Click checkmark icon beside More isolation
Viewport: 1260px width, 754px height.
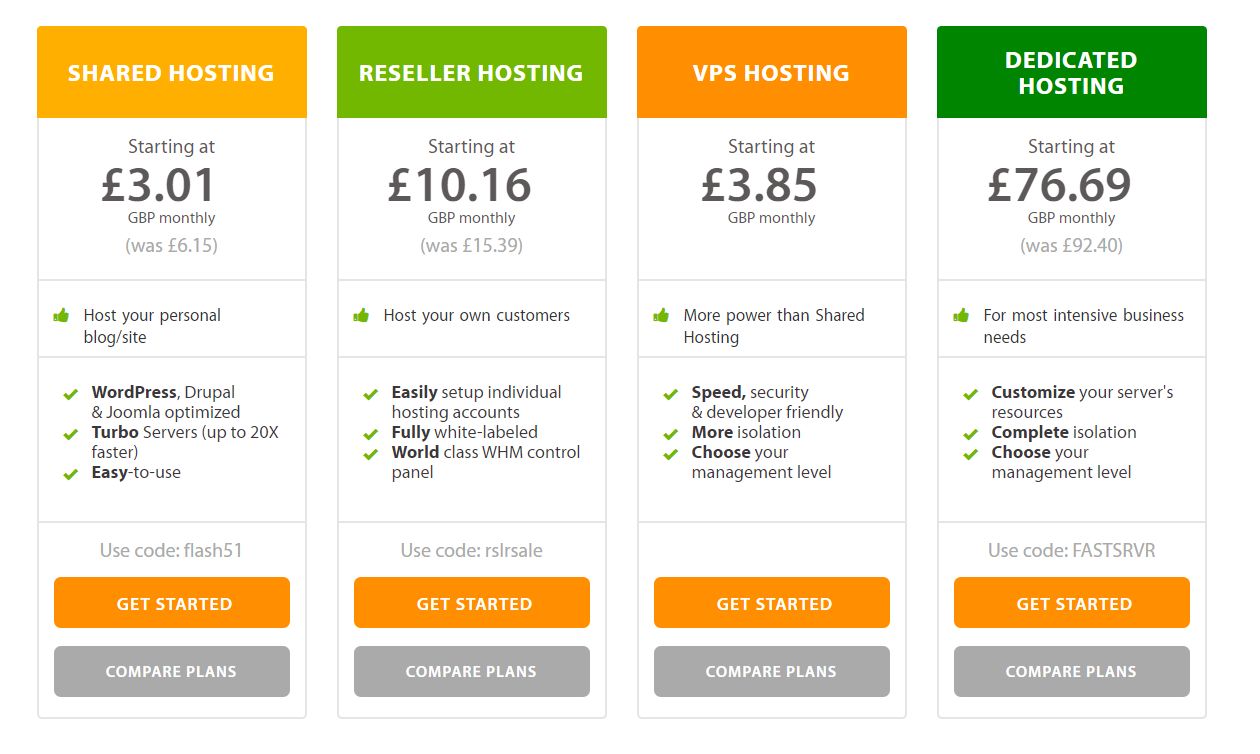670,434
